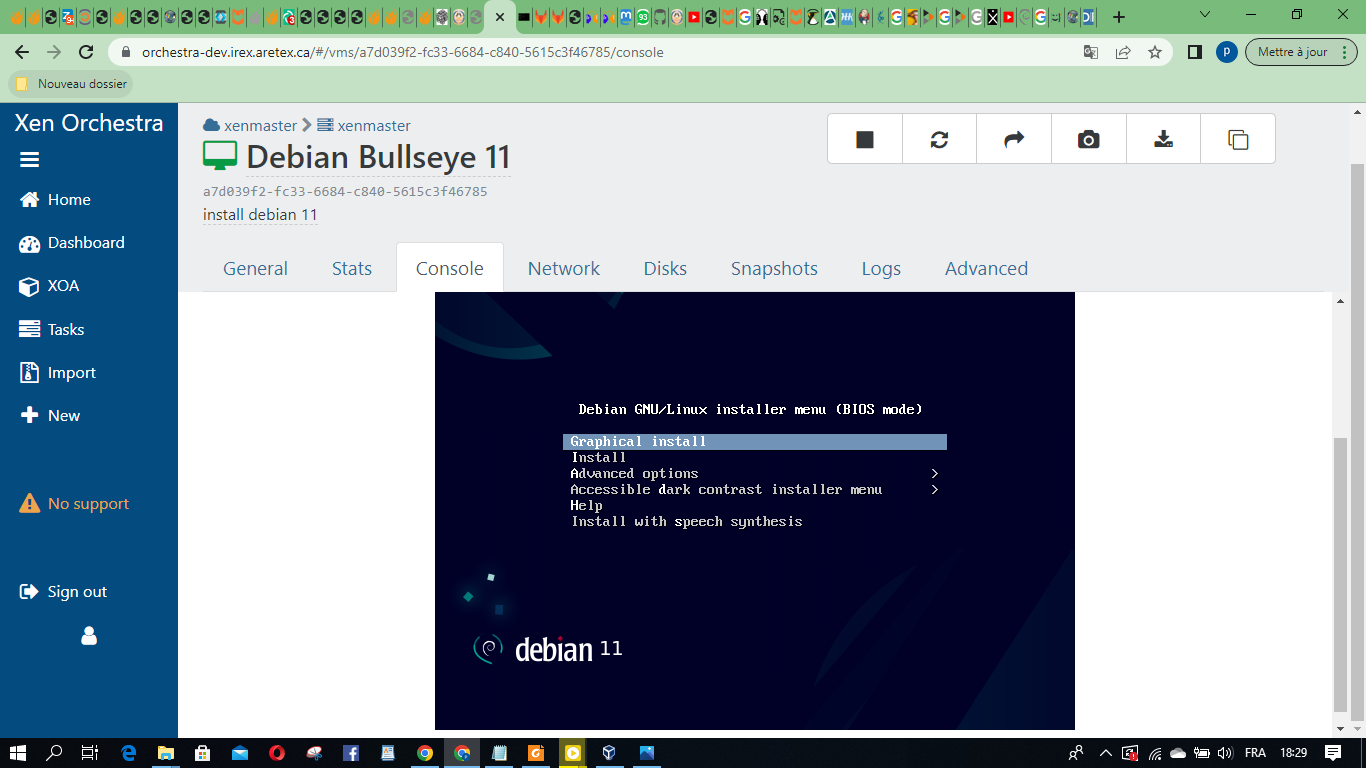This screenshot has width=1366, height=768.
Task: Click the browser forward arrow
Action: tap(54, 52)
